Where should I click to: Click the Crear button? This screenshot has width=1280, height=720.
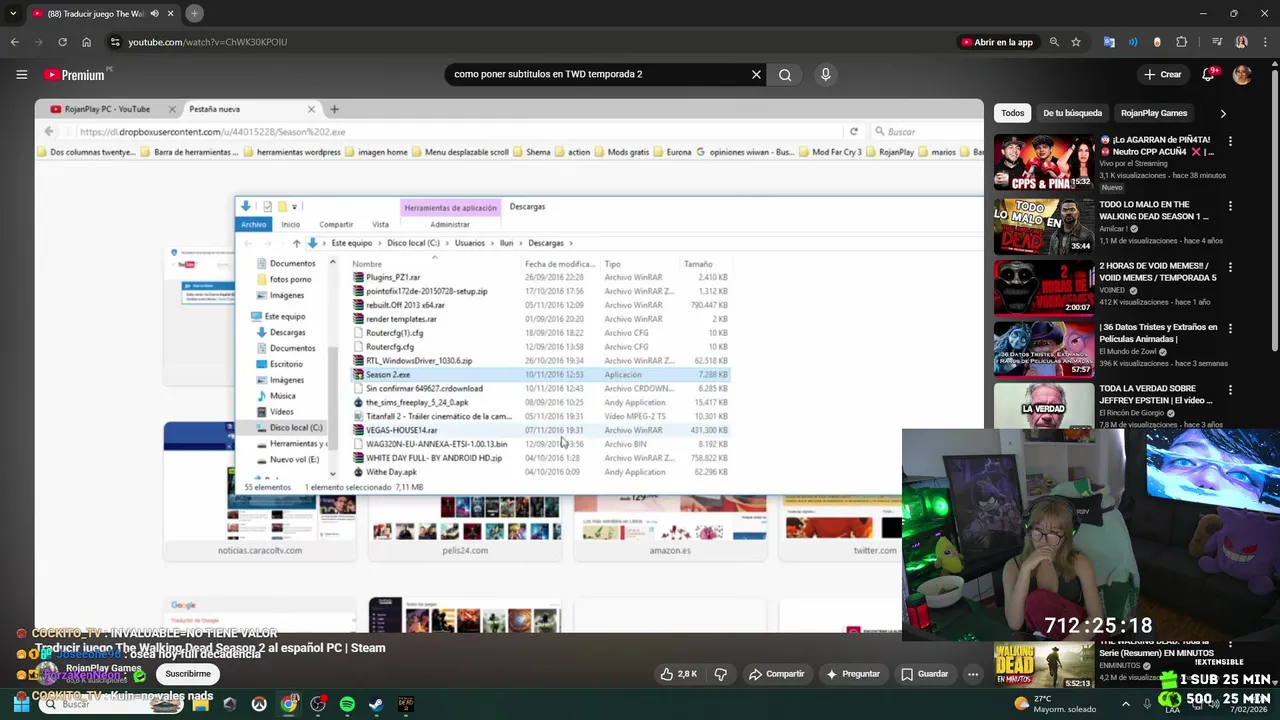tap(1163, 74)
